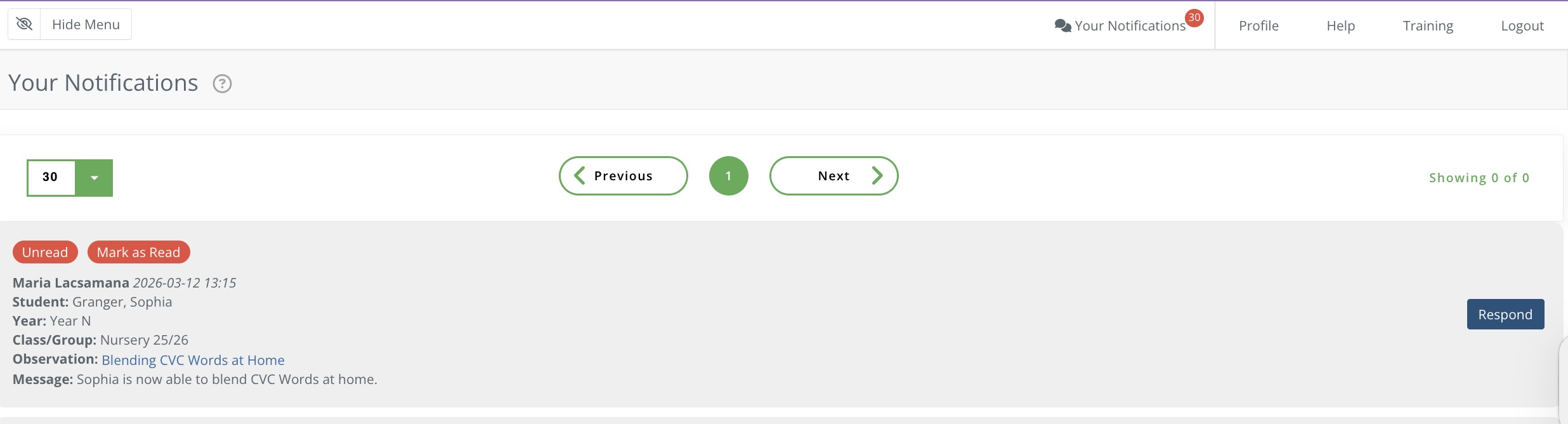Click the red Unread status badge
The image size is (1568, 424).
(45, 252)
